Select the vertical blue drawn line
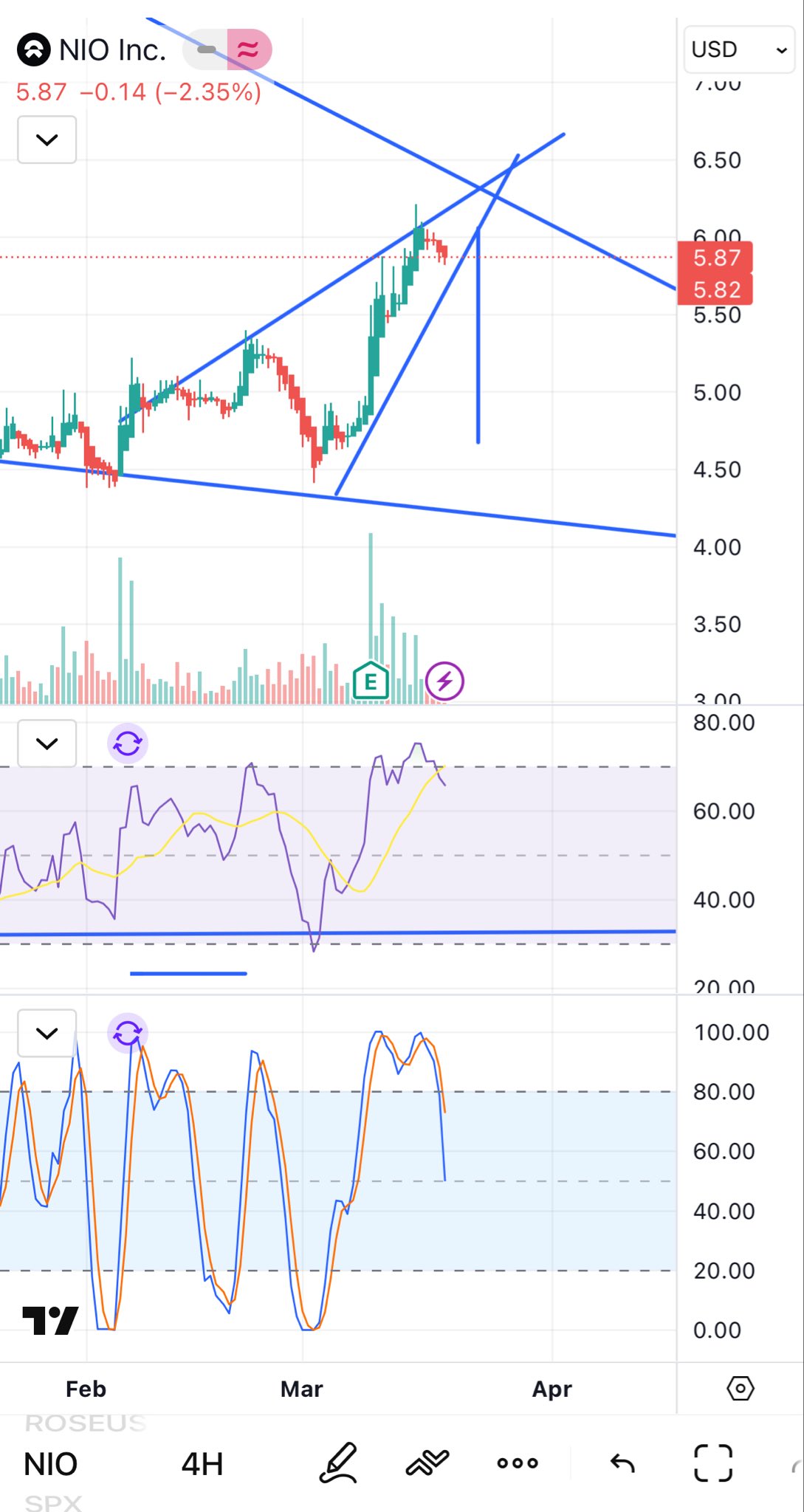804x1512 pixels. [x=478, y=336]
